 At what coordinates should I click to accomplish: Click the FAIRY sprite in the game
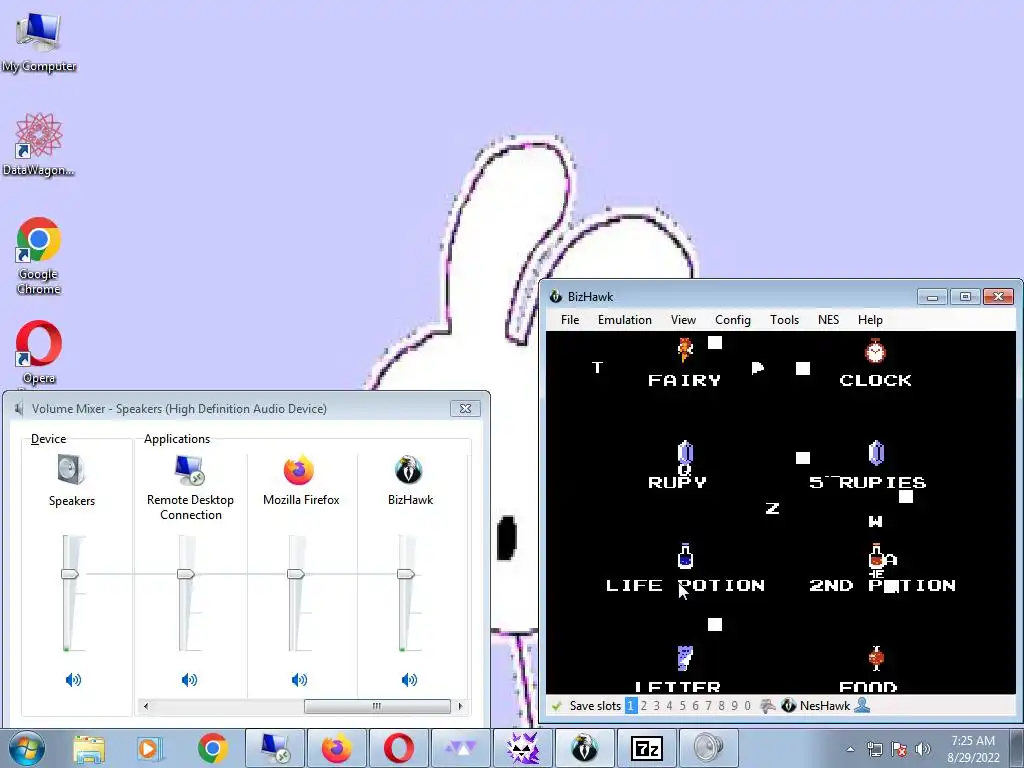685,349
